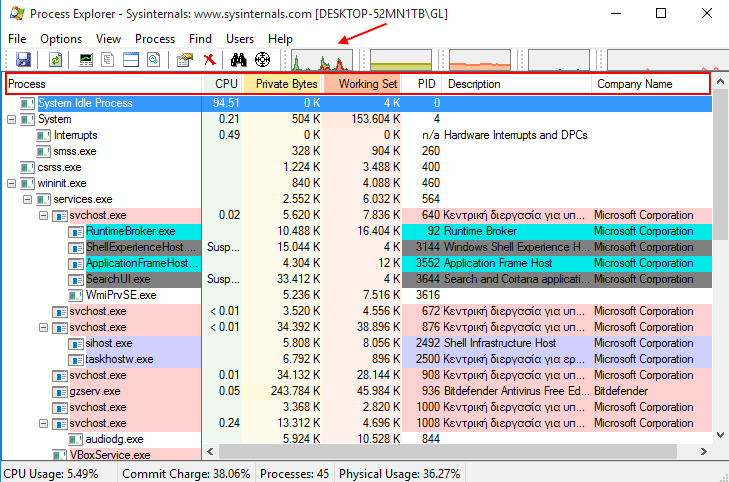Click the Processes: 45 status bar entry
Viewport: 729px width, 482px height.
pyautogui.click(x=294, y=474)
